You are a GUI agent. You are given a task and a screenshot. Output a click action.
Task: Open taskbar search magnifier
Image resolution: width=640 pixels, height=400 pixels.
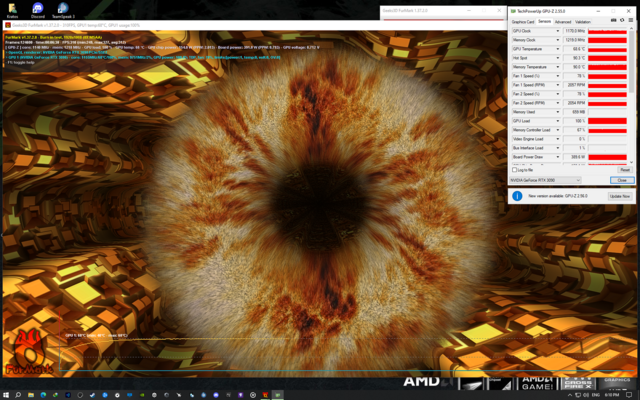click(18, 395)
